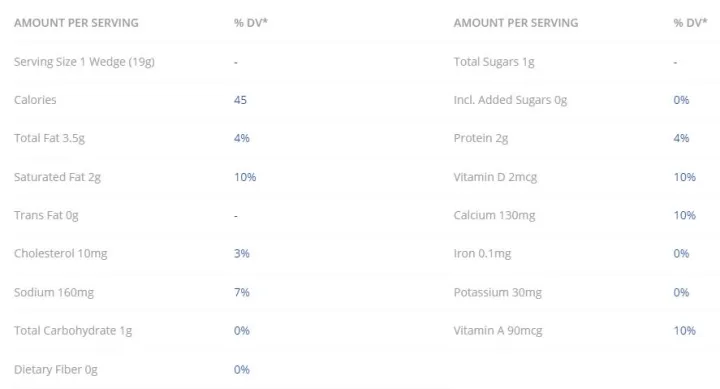Select the Protein 2g label
Screen dimensions: 720x389
(x=481, y=138)
